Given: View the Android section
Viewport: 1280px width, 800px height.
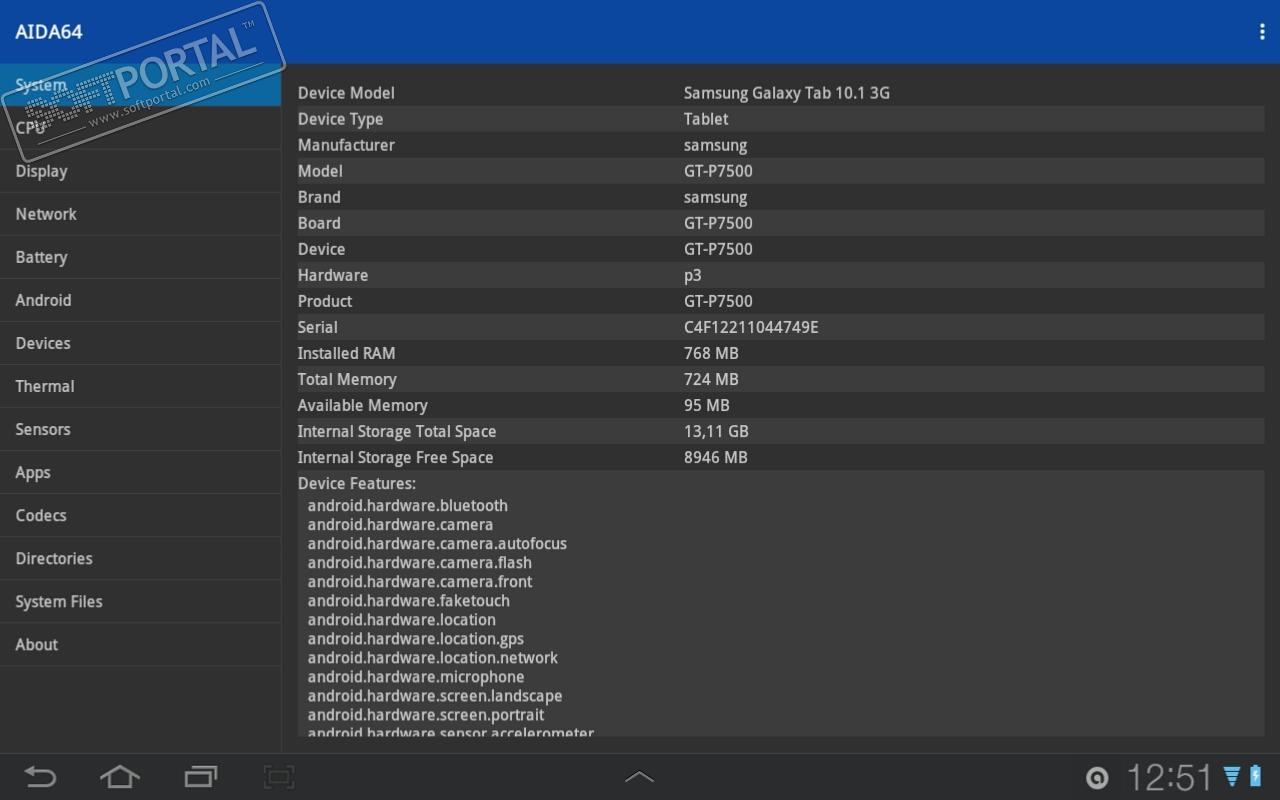Looking at the screenshot, I should click(x=140, y=300).
